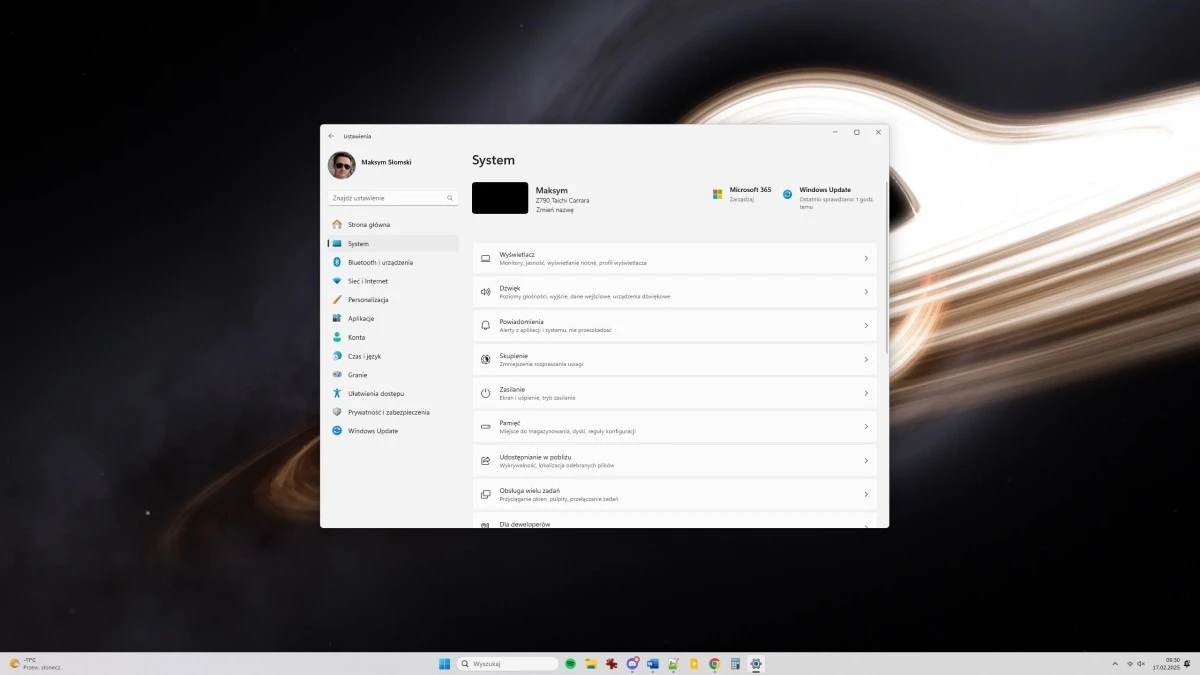Screen dimensions: 1200x675
Task: Click the Skupienie focus icon
Action: [485, 358]
